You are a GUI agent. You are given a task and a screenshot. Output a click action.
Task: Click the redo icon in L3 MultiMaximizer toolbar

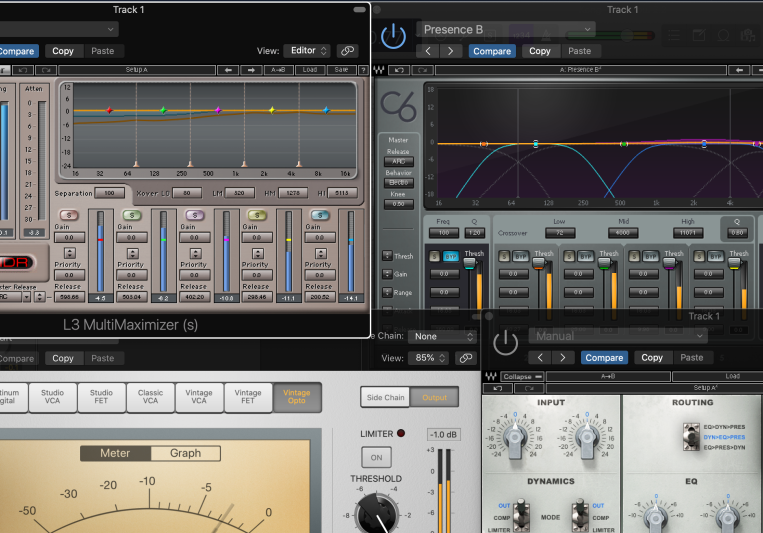click(45, 70)
